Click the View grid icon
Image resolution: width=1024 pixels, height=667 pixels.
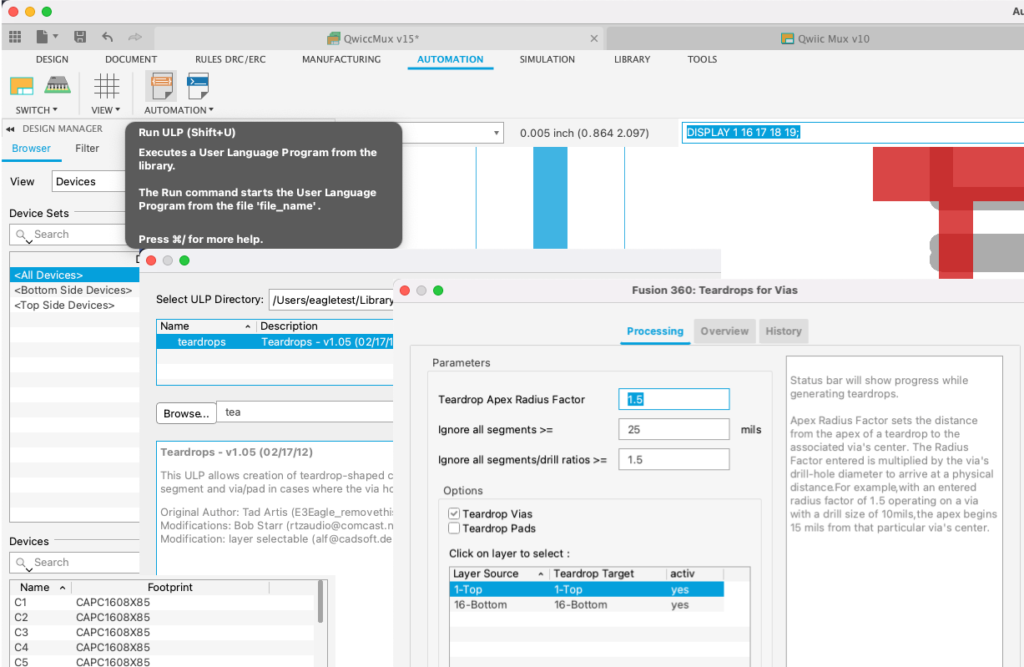[x=106, y=86]
